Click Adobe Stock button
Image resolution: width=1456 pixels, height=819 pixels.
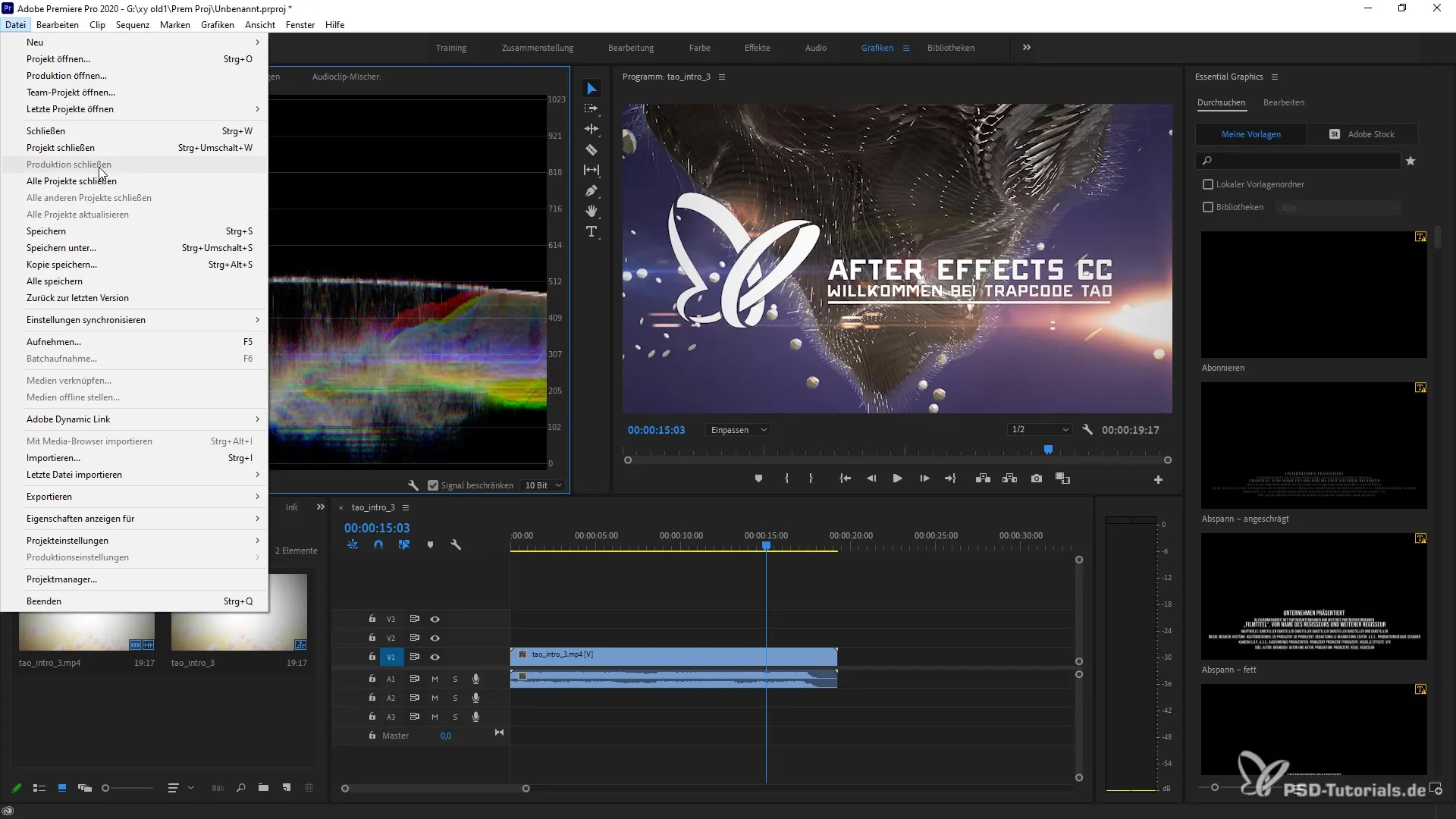[x=1363, y=134]
